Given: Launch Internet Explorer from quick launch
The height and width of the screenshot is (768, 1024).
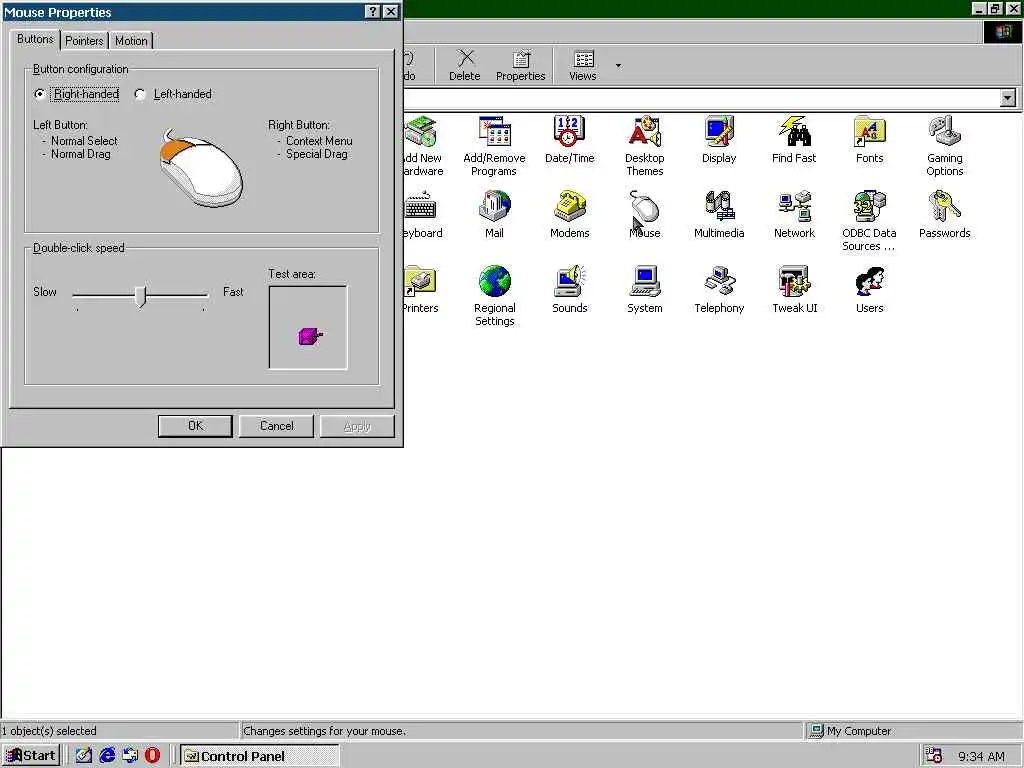Looking at the screenshot, I should click(x=107, y=756).
